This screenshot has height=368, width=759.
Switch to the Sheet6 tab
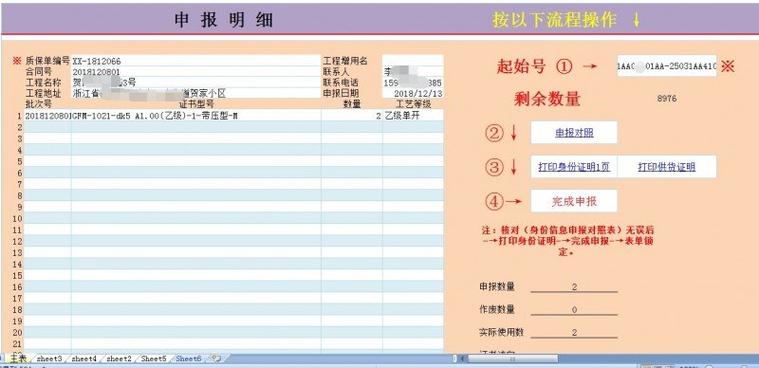(x=188, y=359)
